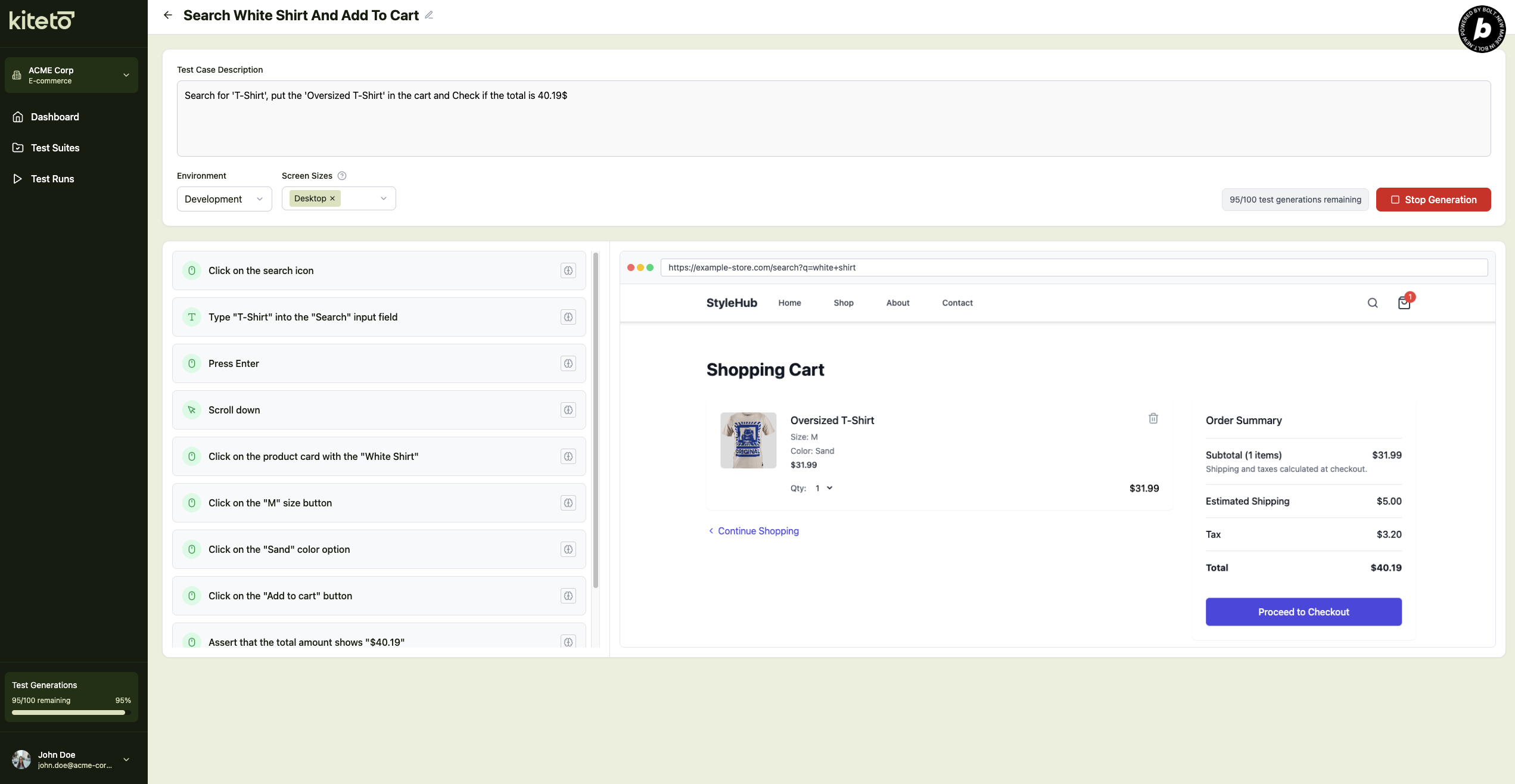This screenshot has height=784, width=1515.
Task: Expand the Development environment dropdown
Action: (224, 199)
